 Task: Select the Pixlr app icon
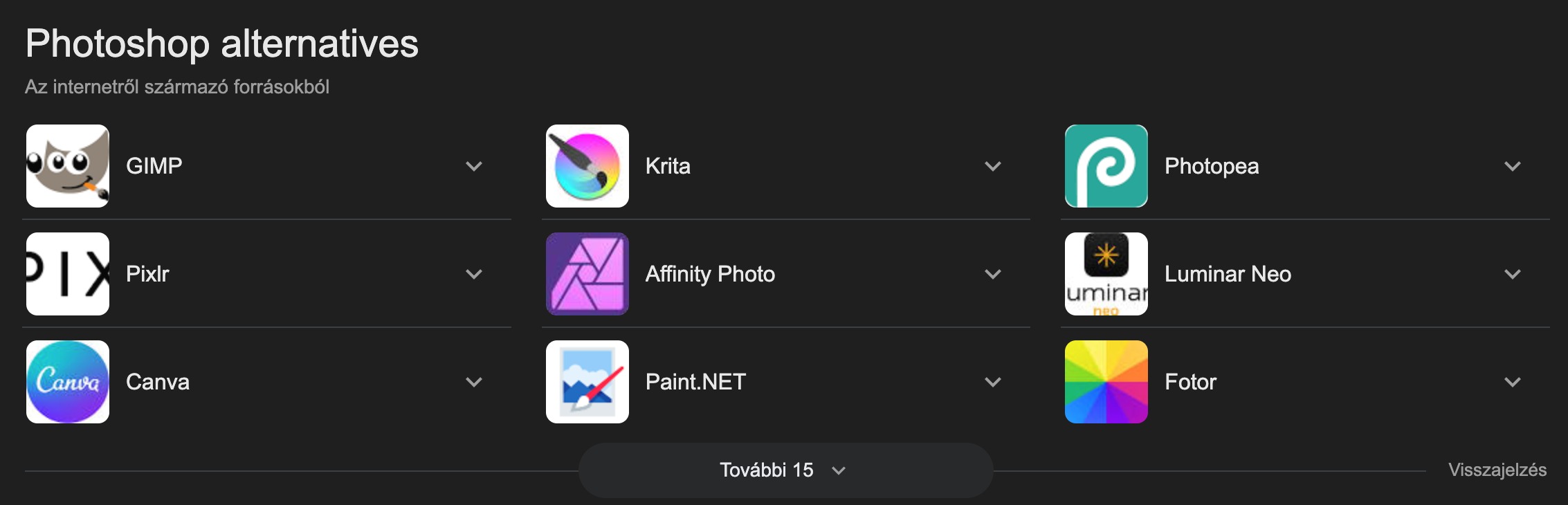[x=67, y=273]
